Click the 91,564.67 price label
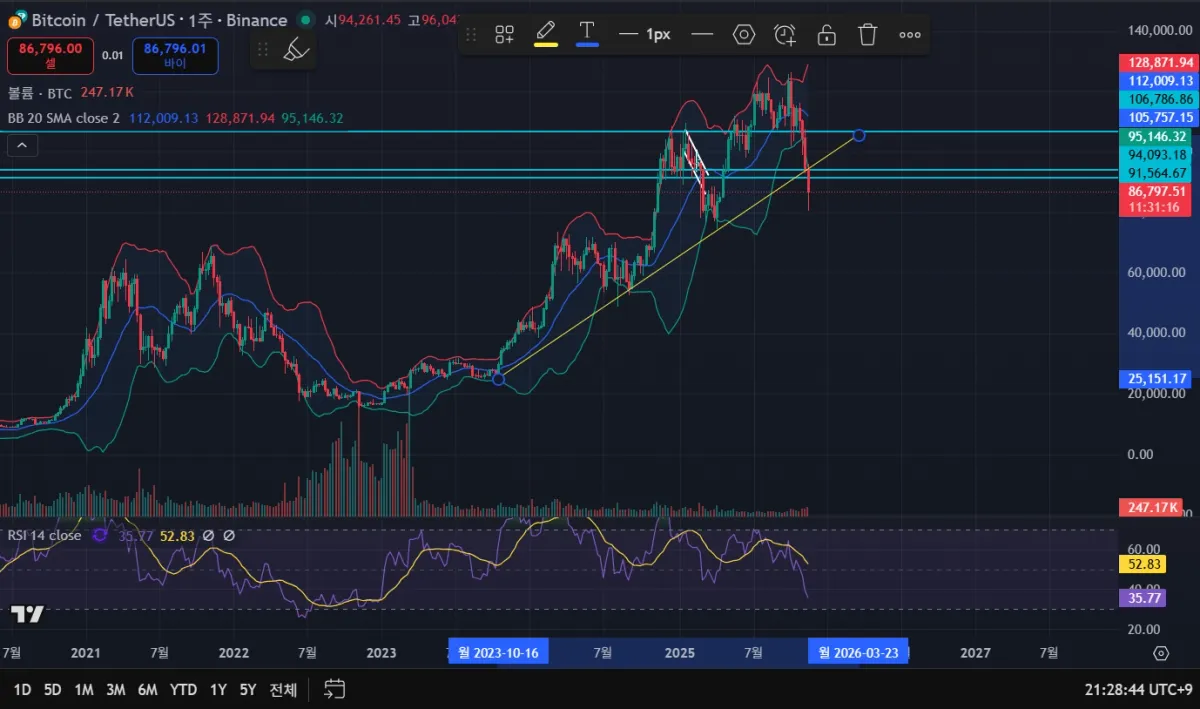The image size is (1200, 709). [x=1157, y=172]
